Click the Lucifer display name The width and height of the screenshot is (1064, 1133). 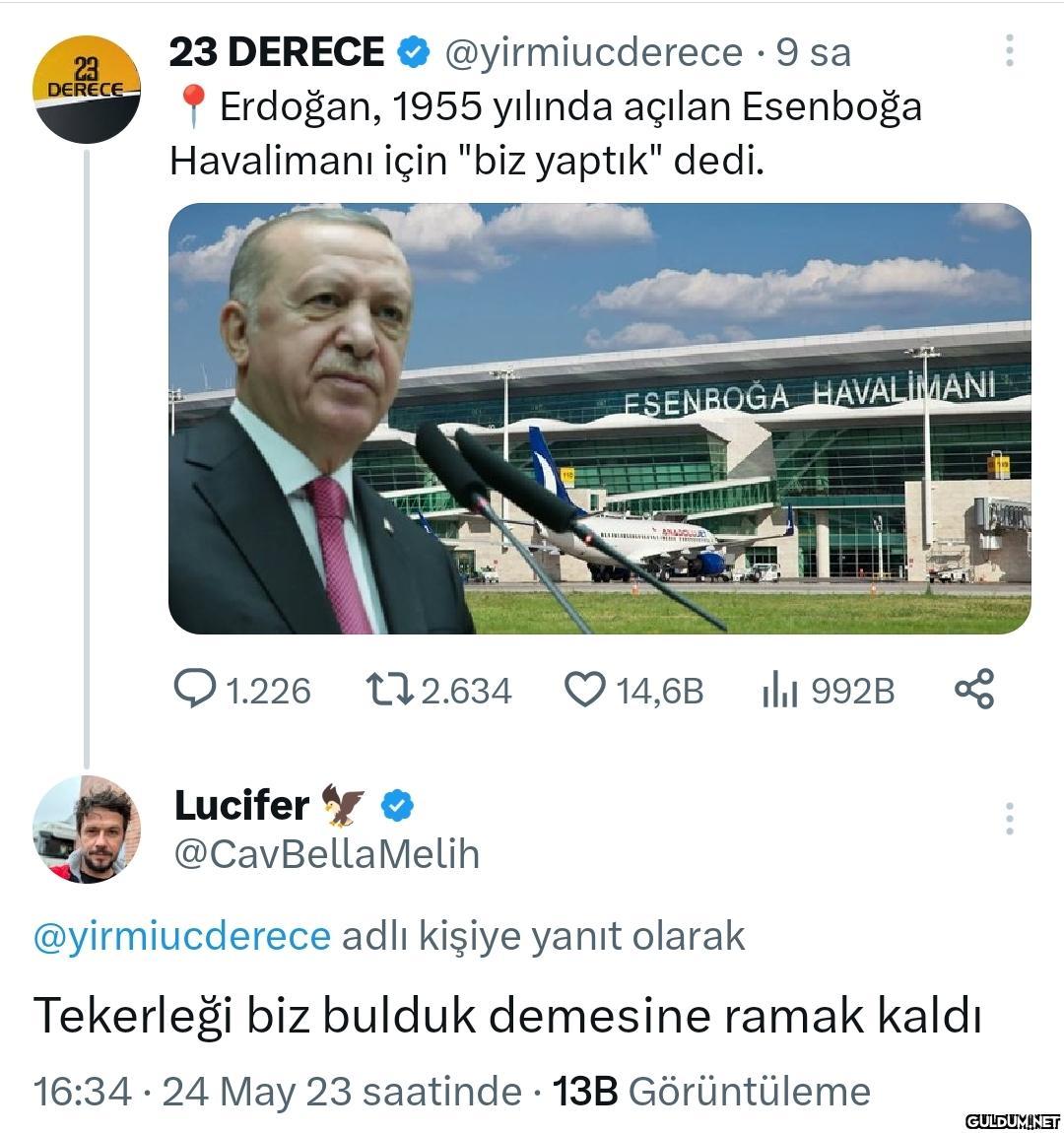pos(241,806)
